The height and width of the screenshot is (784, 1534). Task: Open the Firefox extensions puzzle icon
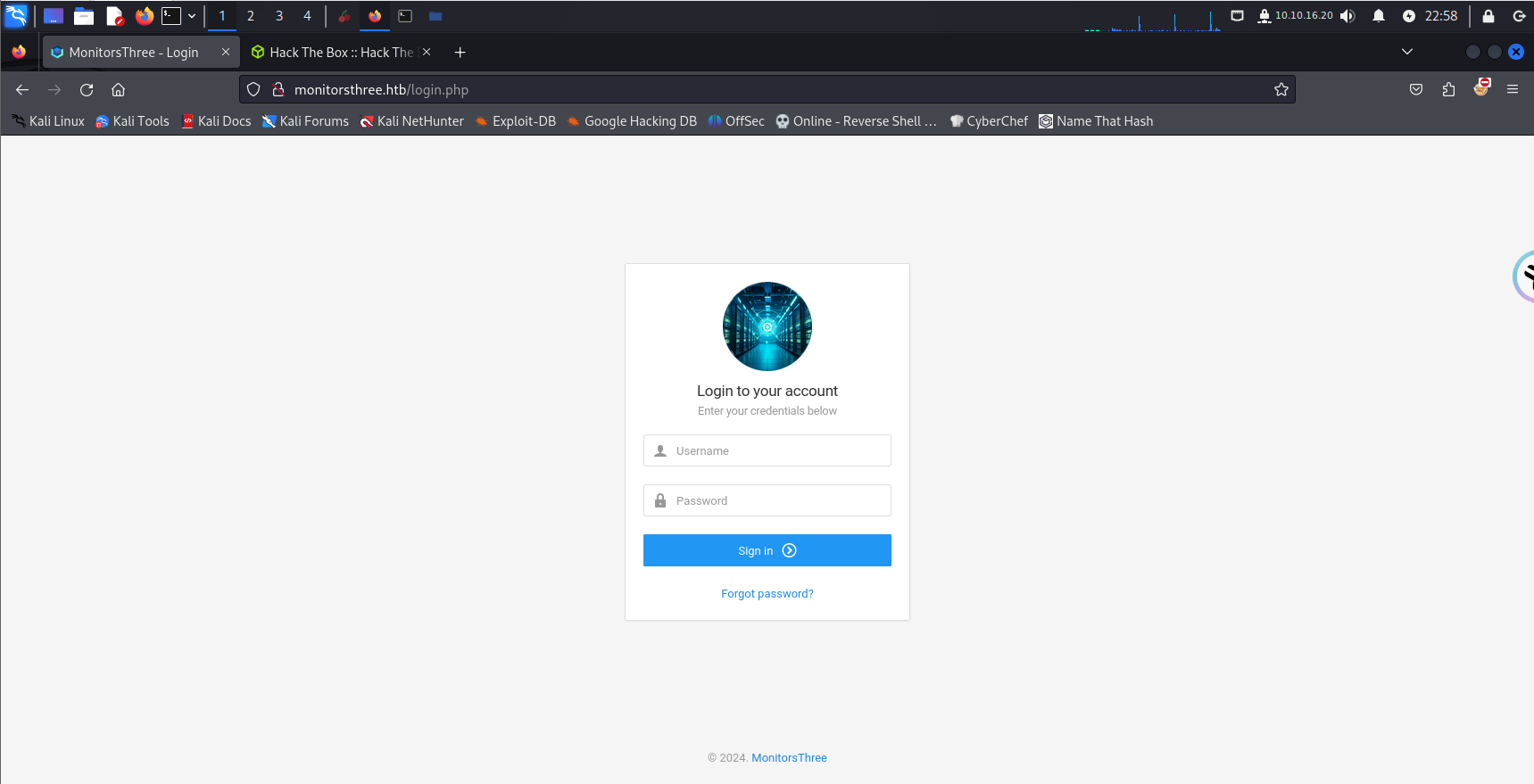pos(1448,89)
